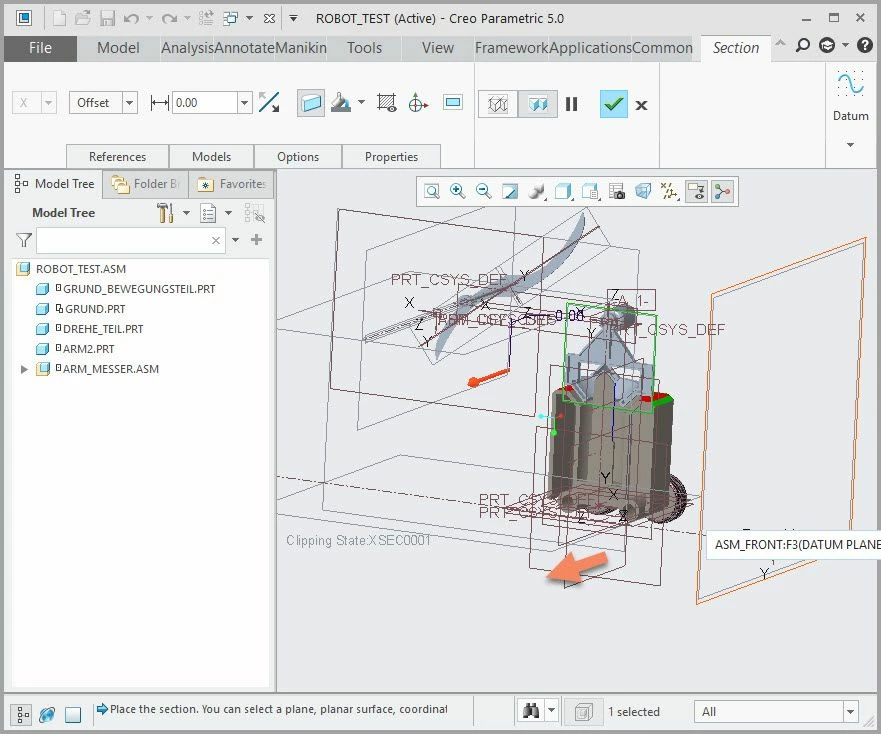Open the datum display filters icon
This screenshot has width=881, height=734.
click(669, 192)
